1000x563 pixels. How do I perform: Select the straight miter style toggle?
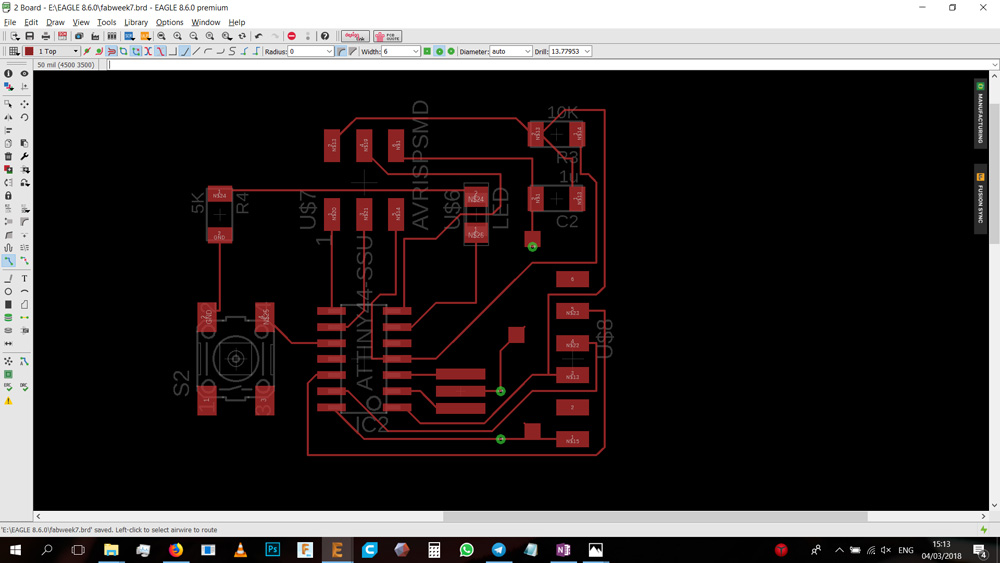[353, 51]
